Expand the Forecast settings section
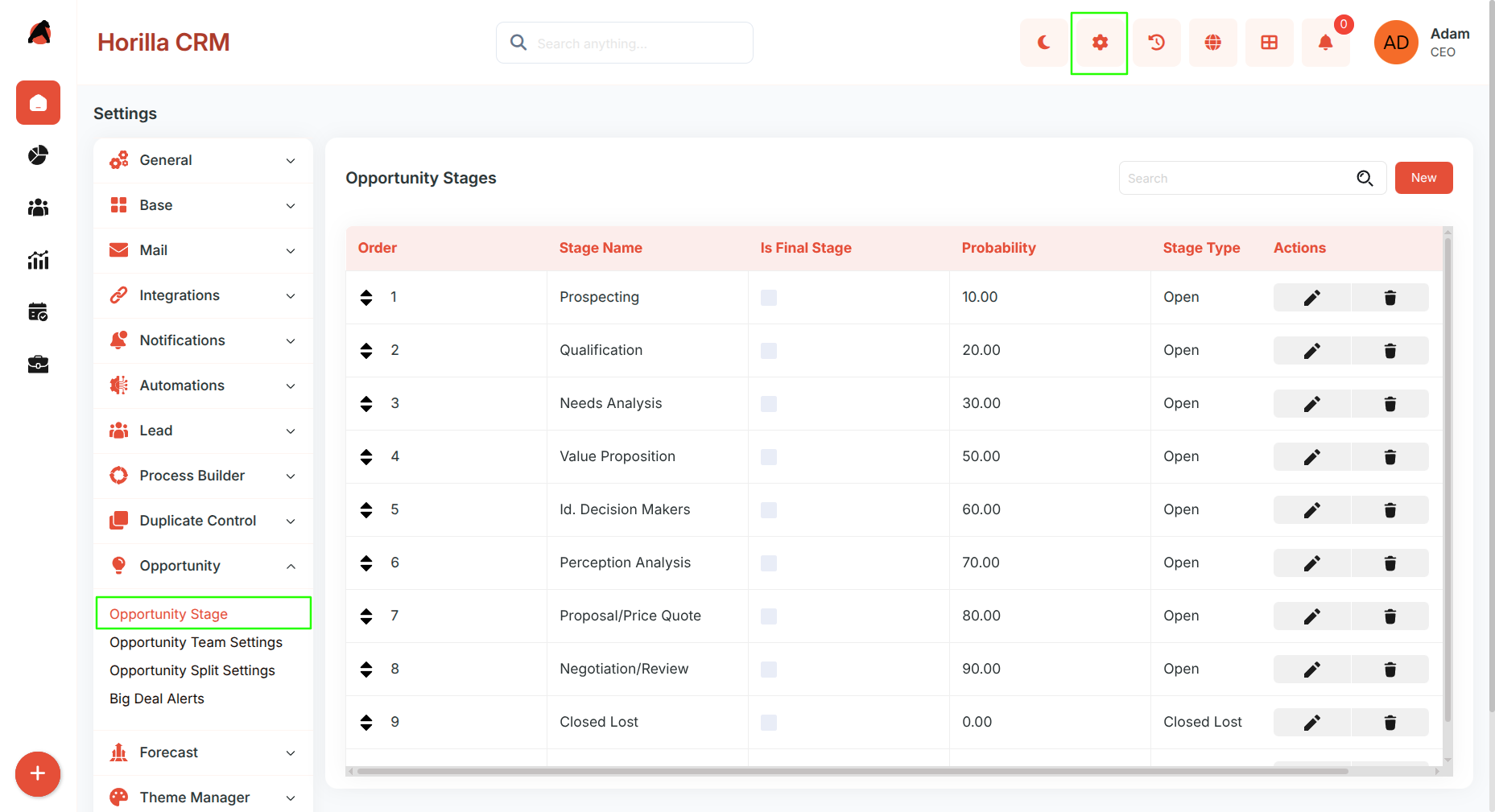The image size is (1495, 812). [203, 752]
